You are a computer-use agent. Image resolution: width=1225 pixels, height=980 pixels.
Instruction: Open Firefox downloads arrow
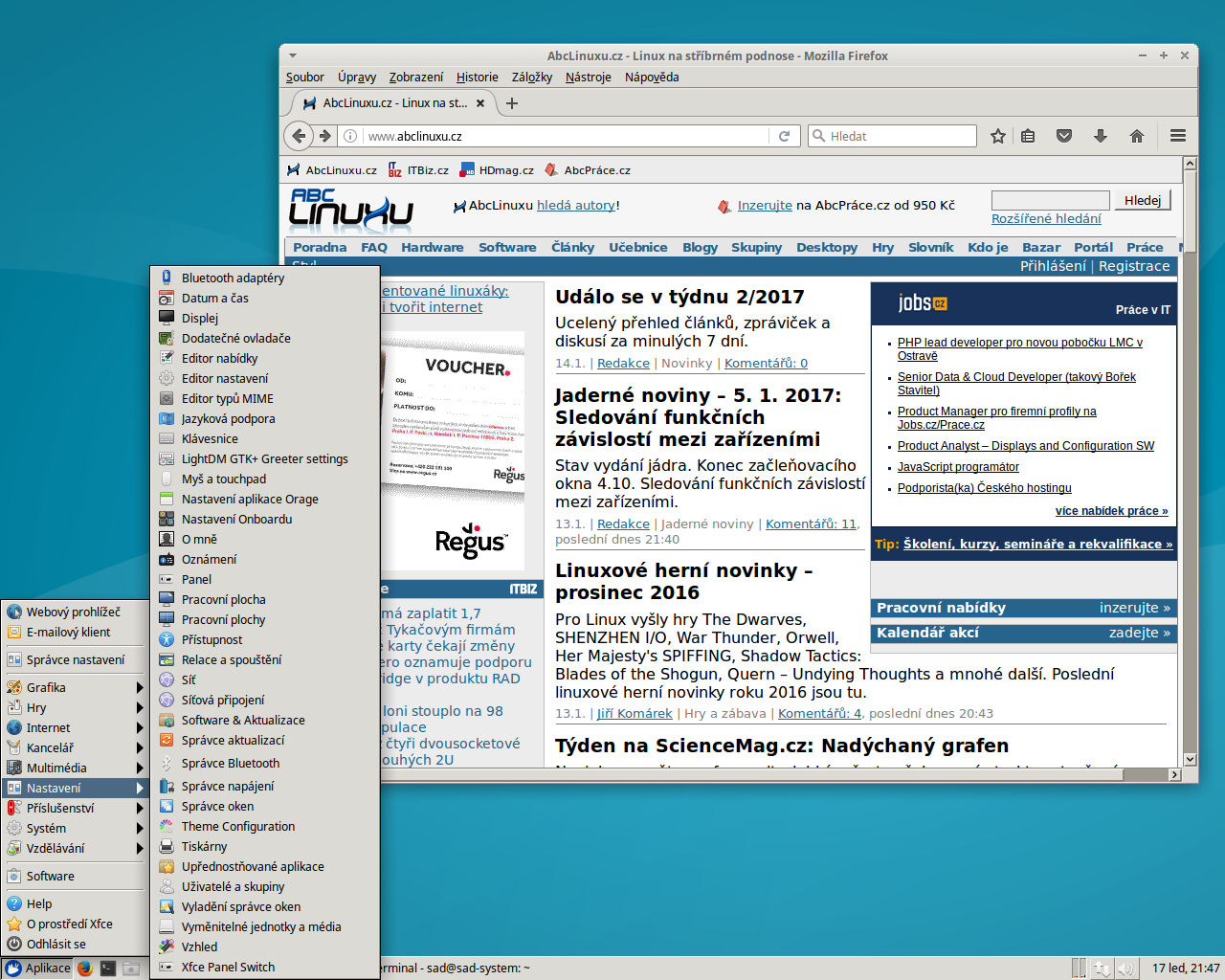pos(1101,136)
